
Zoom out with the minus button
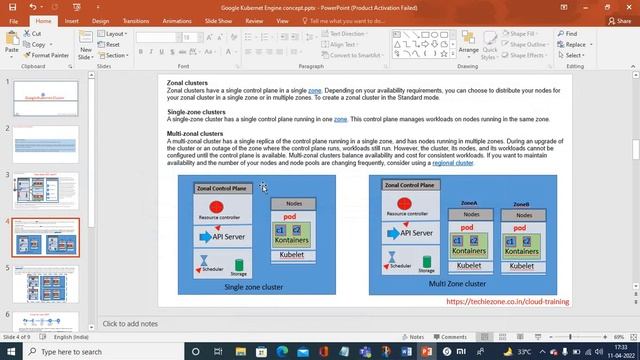pos(551,337)
